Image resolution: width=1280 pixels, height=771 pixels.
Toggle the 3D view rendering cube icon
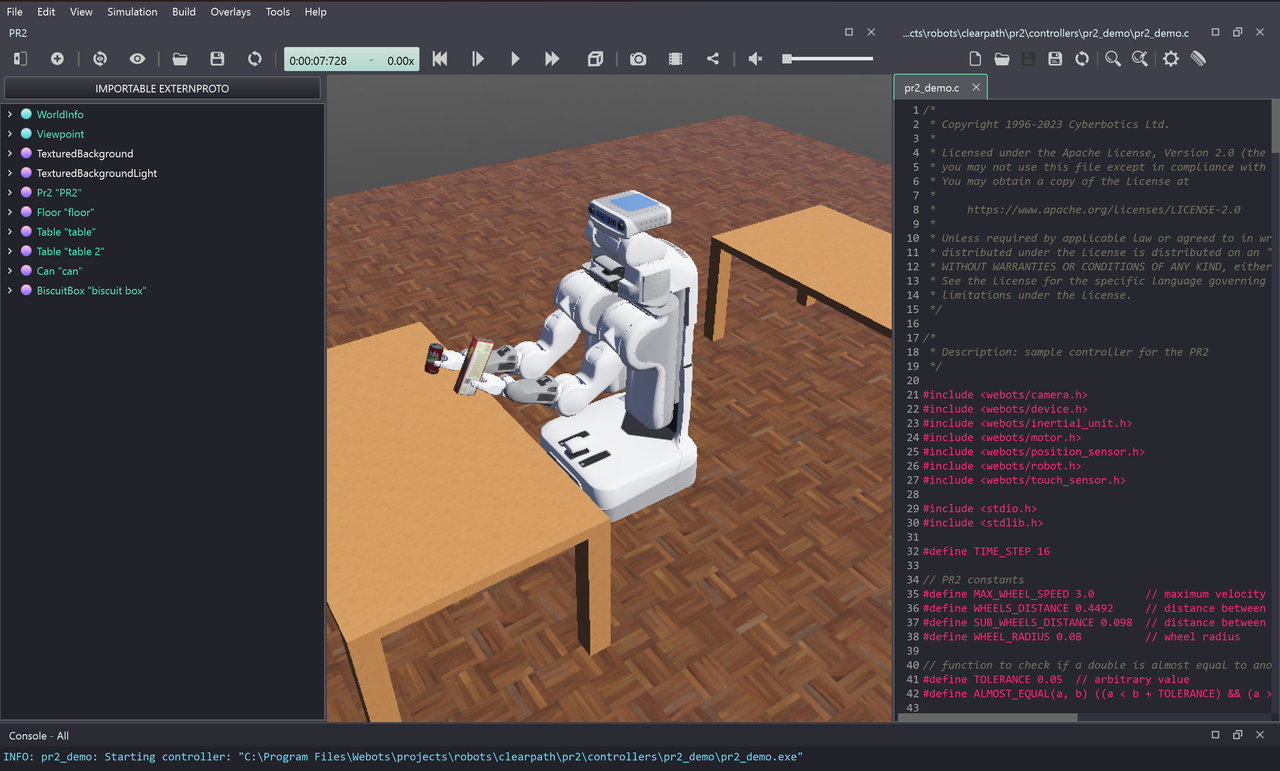pos(595,59)
